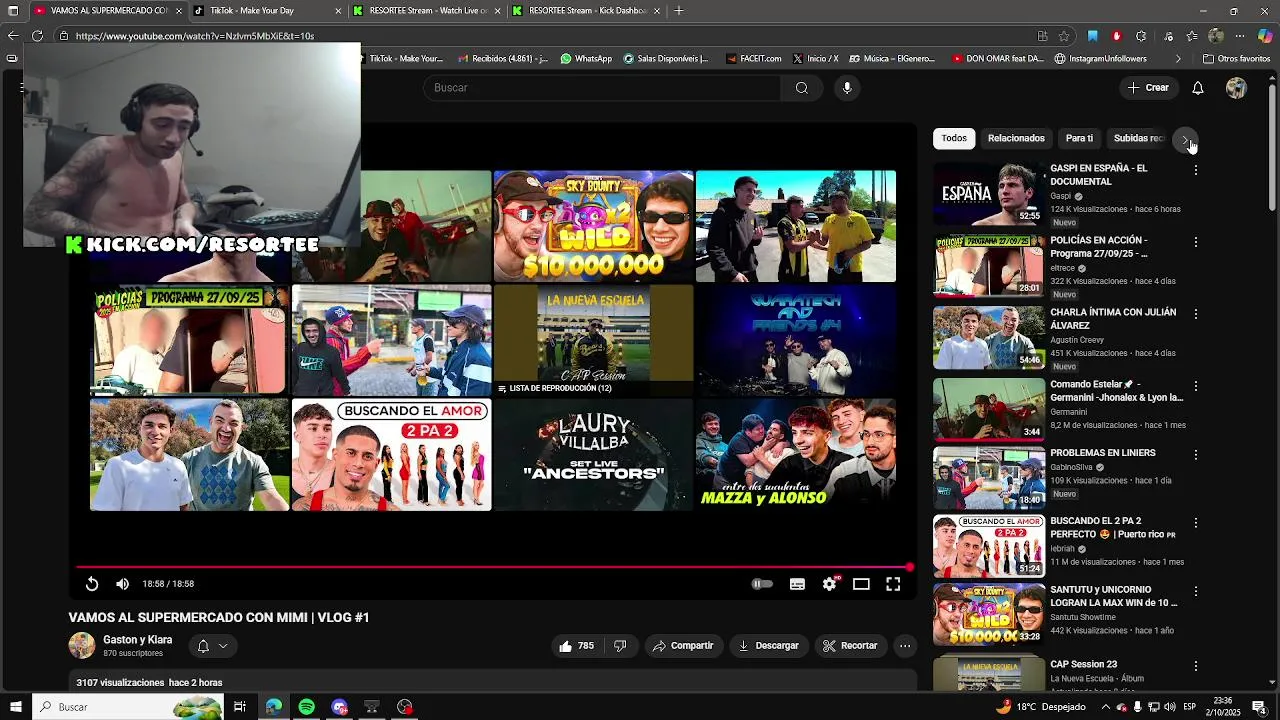Expand the Otros favoritos folder
1280x720 pixels.
(x=1236, y=59)
